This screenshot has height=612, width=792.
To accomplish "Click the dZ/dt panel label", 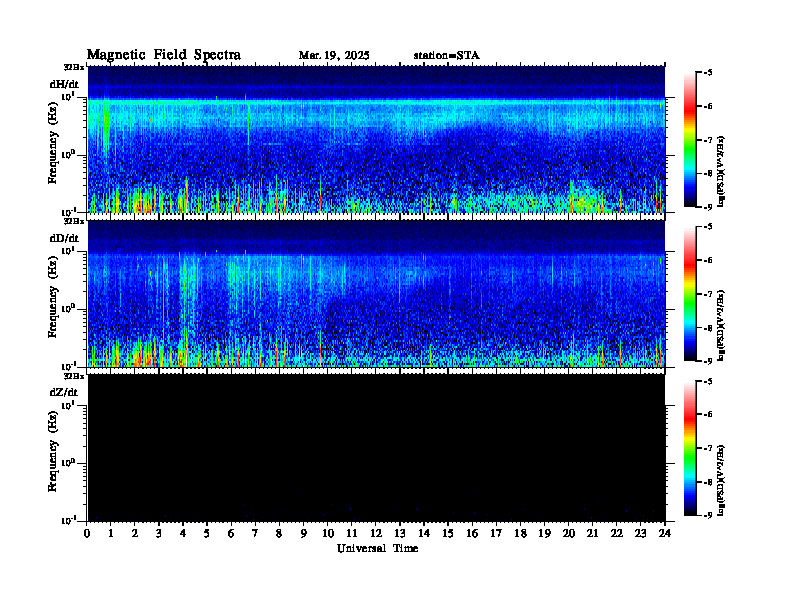I will (64, 392).
